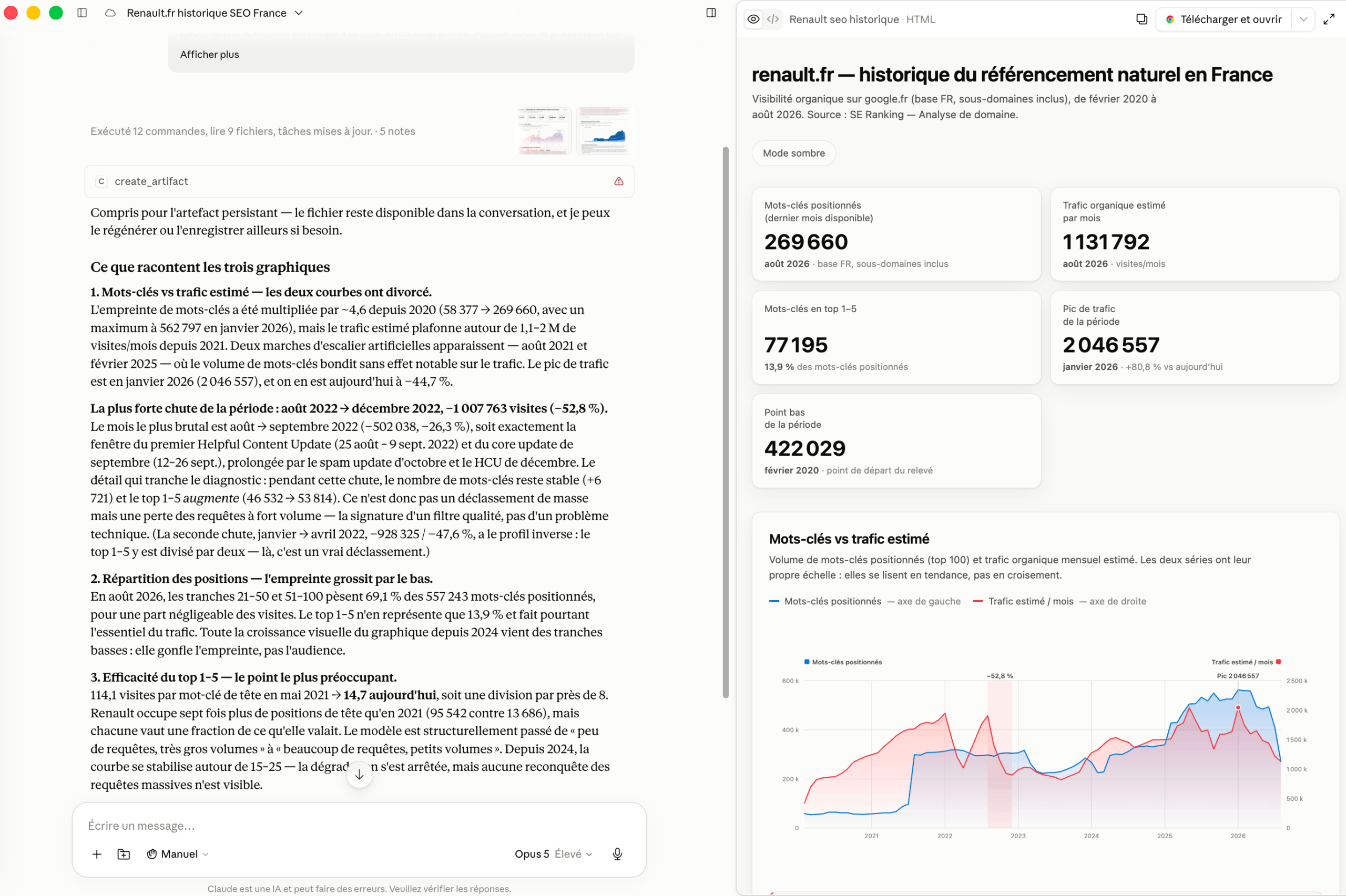1346x896 pixels.
Task: Start voice input with the microphone icon
Action: pyautogui.click(x=617, y=854)
